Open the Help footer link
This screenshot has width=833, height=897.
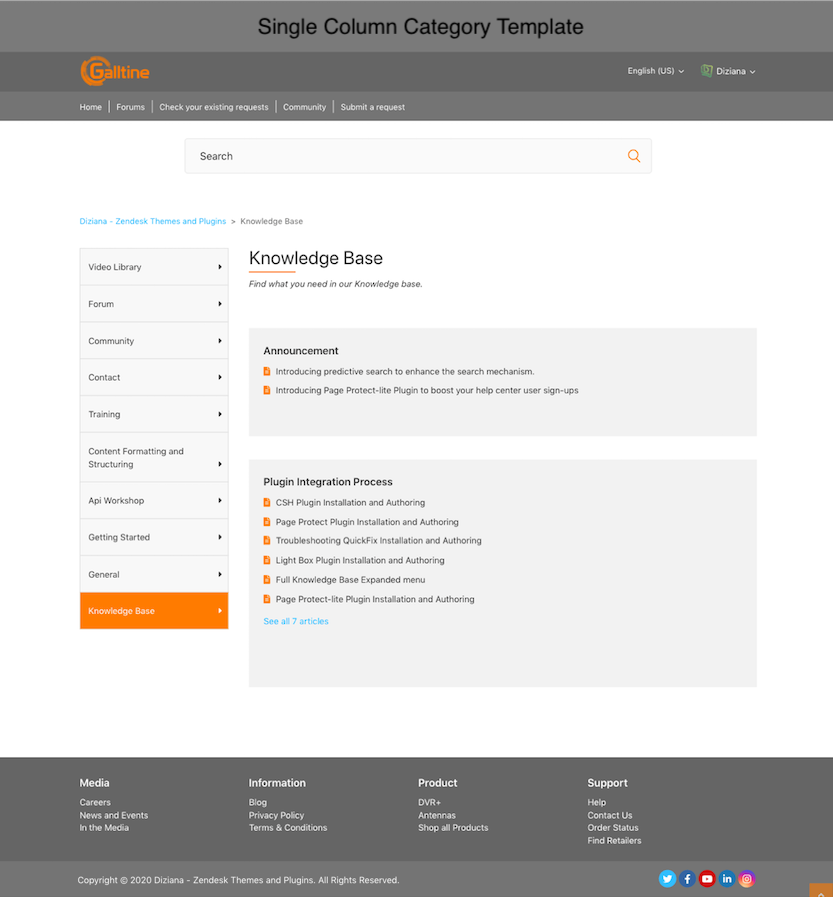coord(596,803)
